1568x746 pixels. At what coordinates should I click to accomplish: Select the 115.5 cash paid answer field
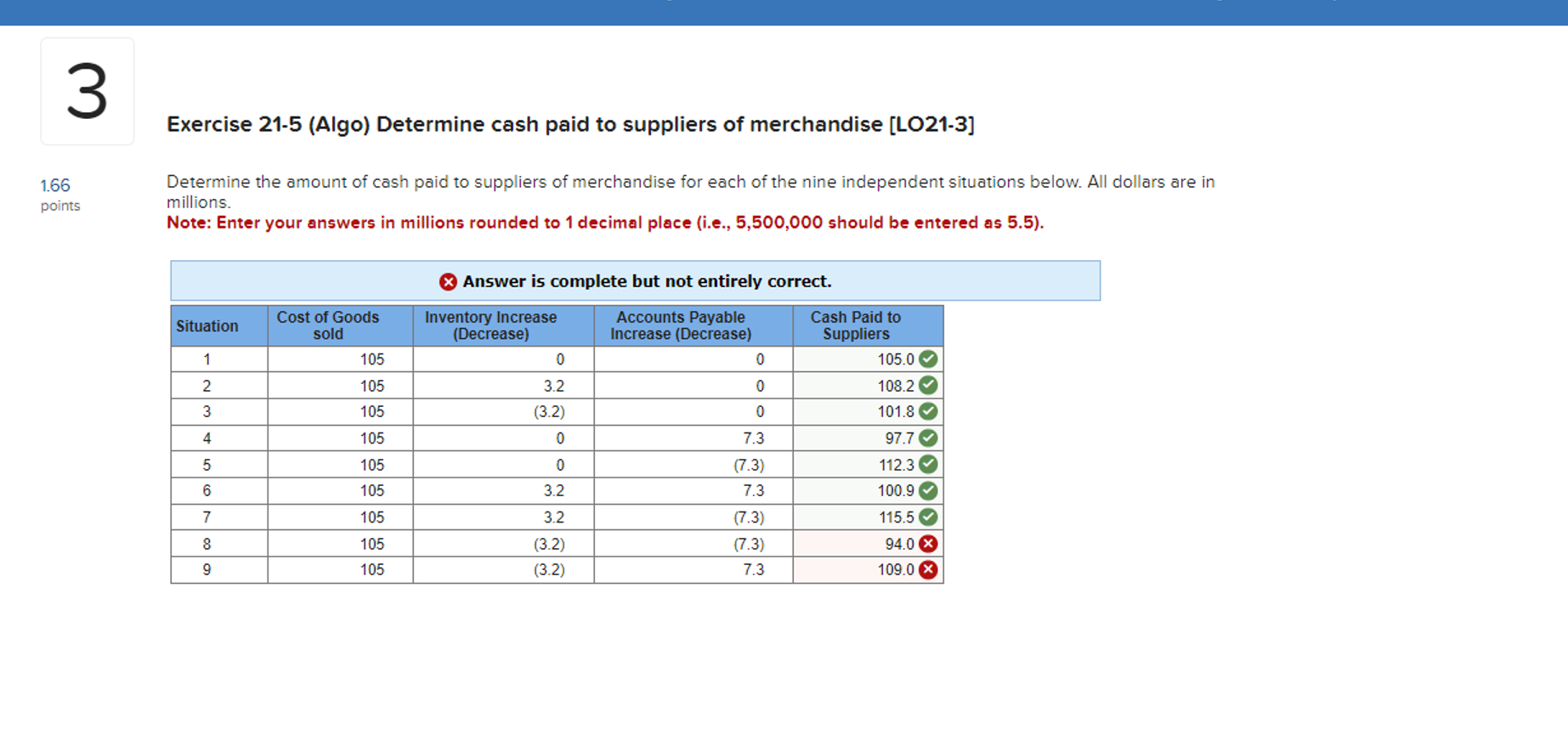click(x=868, y=517)
